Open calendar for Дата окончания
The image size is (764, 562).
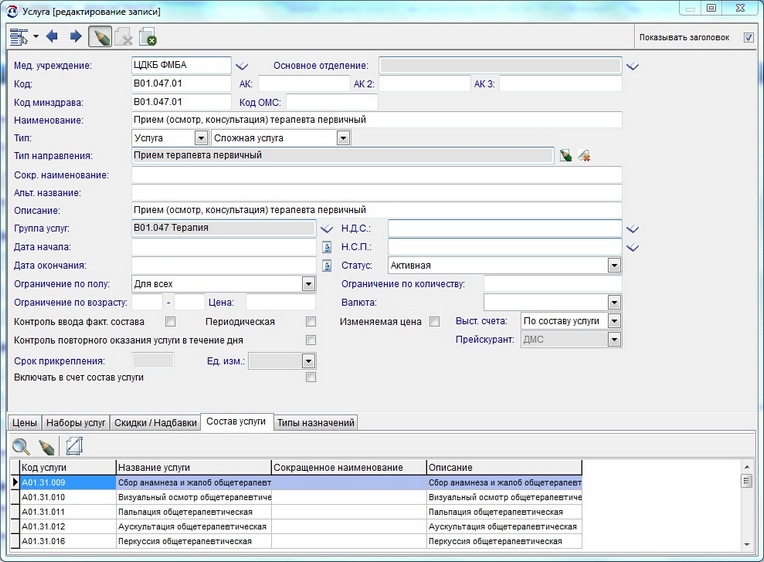(327, 266)
